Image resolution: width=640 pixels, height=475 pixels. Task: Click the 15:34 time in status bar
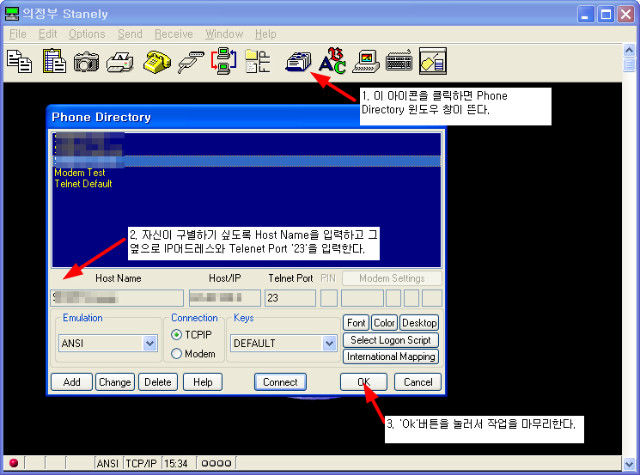point(176,464)
